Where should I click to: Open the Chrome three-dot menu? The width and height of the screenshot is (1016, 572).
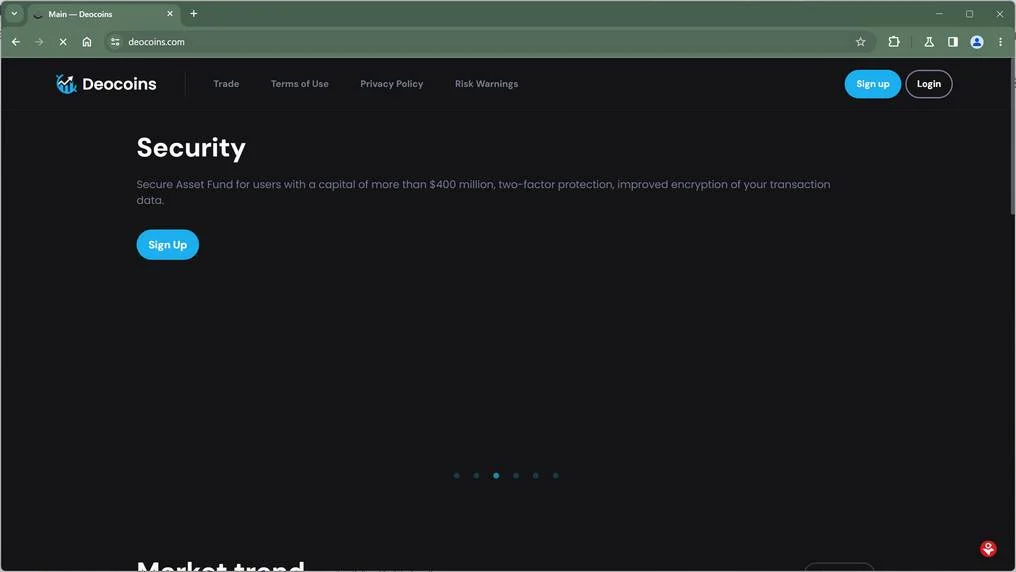tap(1000, 41)
